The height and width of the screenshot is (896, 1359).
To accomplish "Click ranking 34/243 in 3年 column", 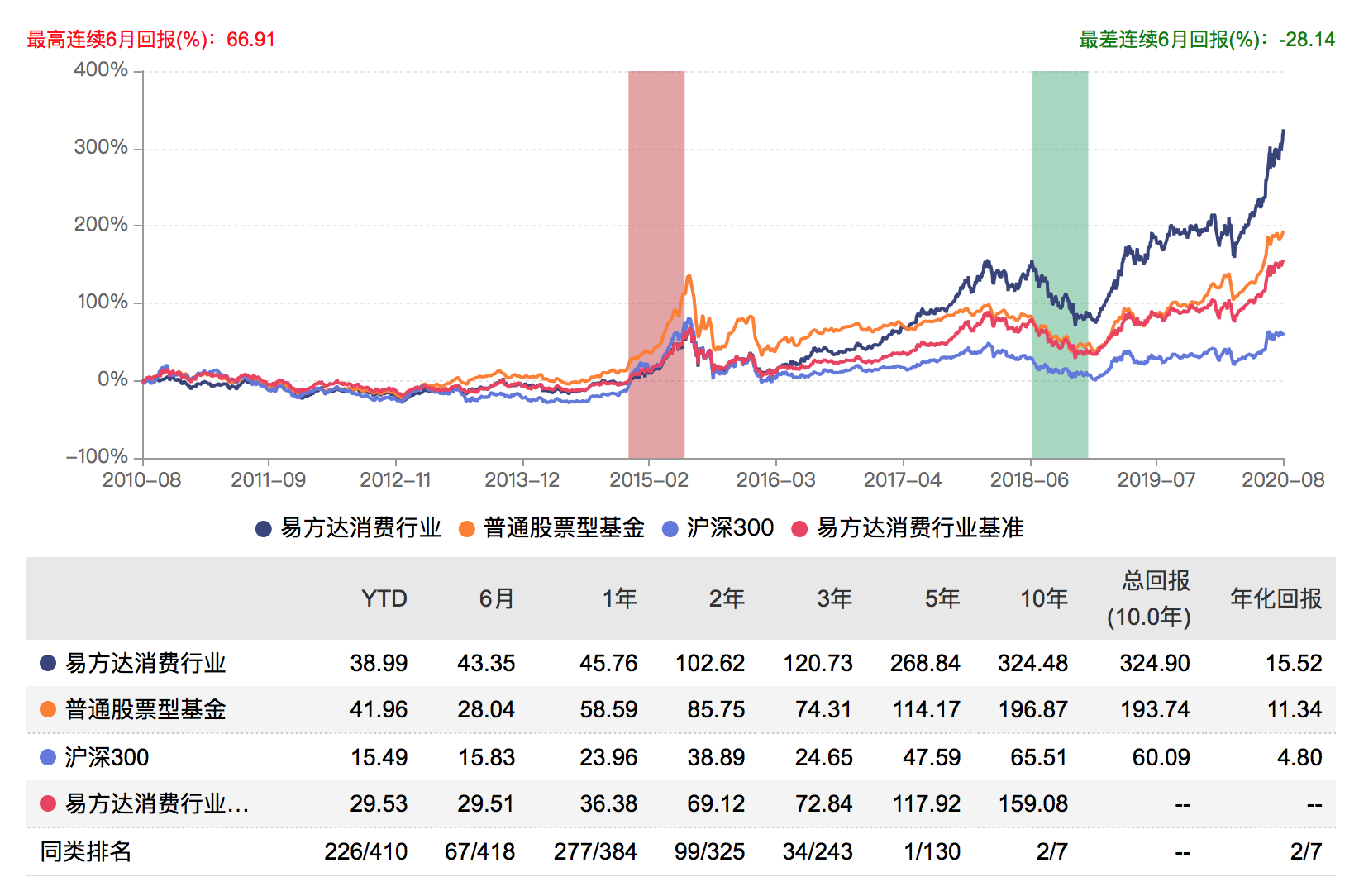I will [818, 851].
